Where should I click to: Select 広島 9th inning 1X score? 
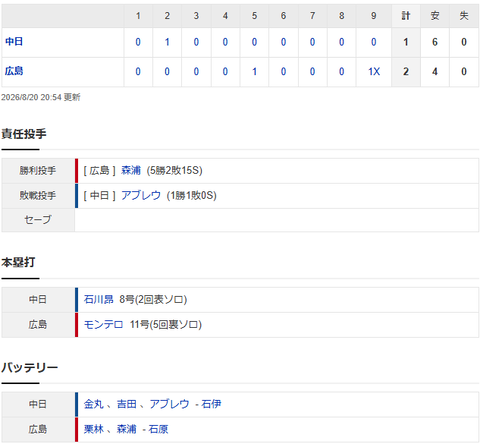tap(374, 71)
